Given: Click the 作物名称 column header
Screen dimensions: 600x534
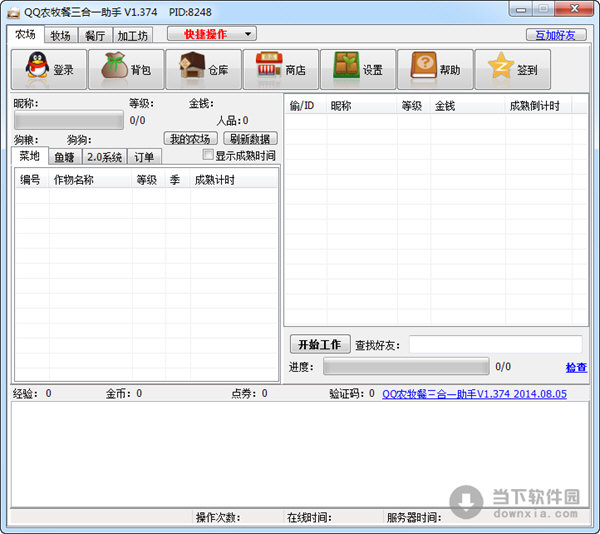Looking at the screenshot, I should [90, 180].
